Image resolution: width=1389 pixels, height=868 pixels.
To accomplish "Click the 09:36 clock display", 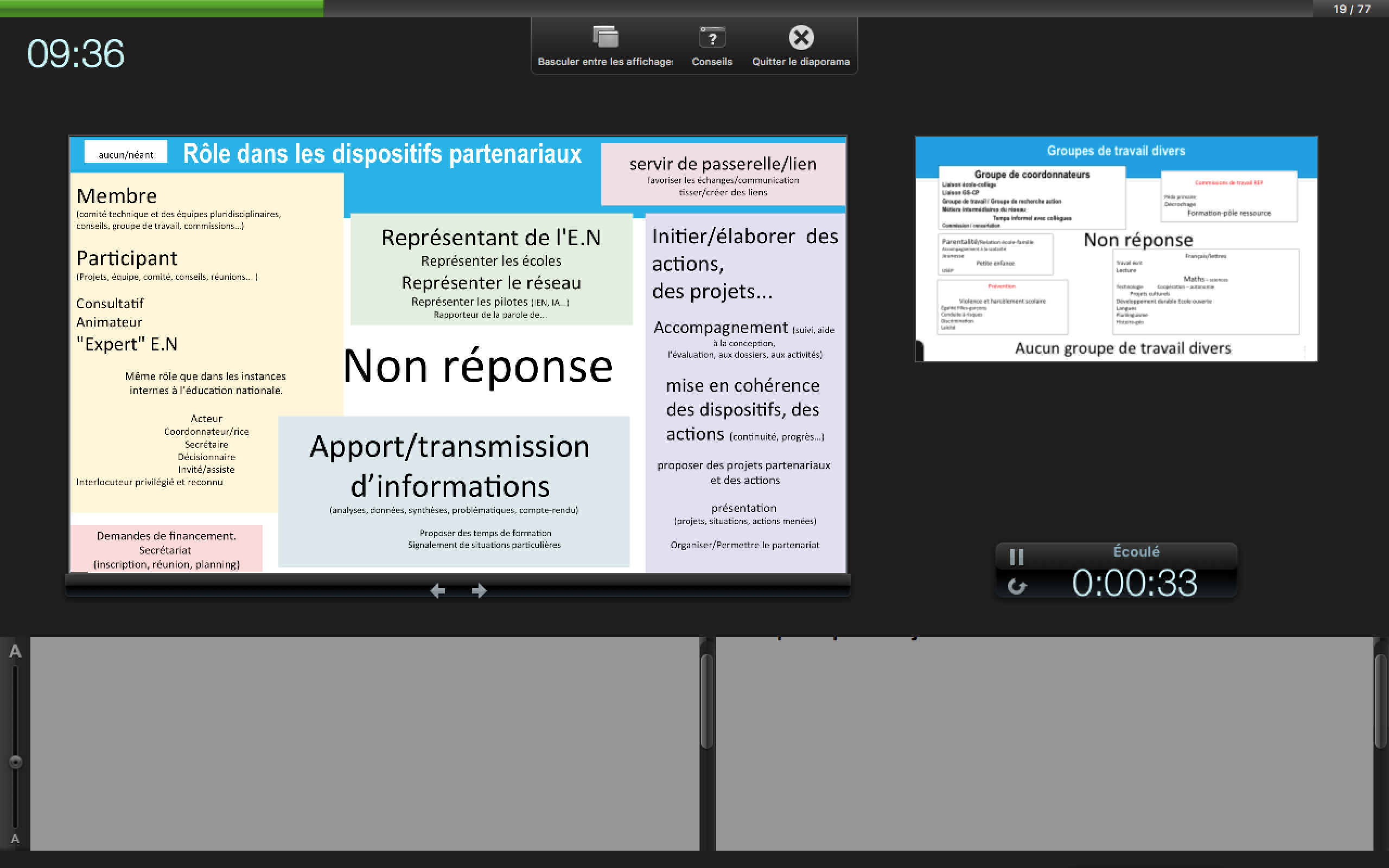I will click(75, 54).
